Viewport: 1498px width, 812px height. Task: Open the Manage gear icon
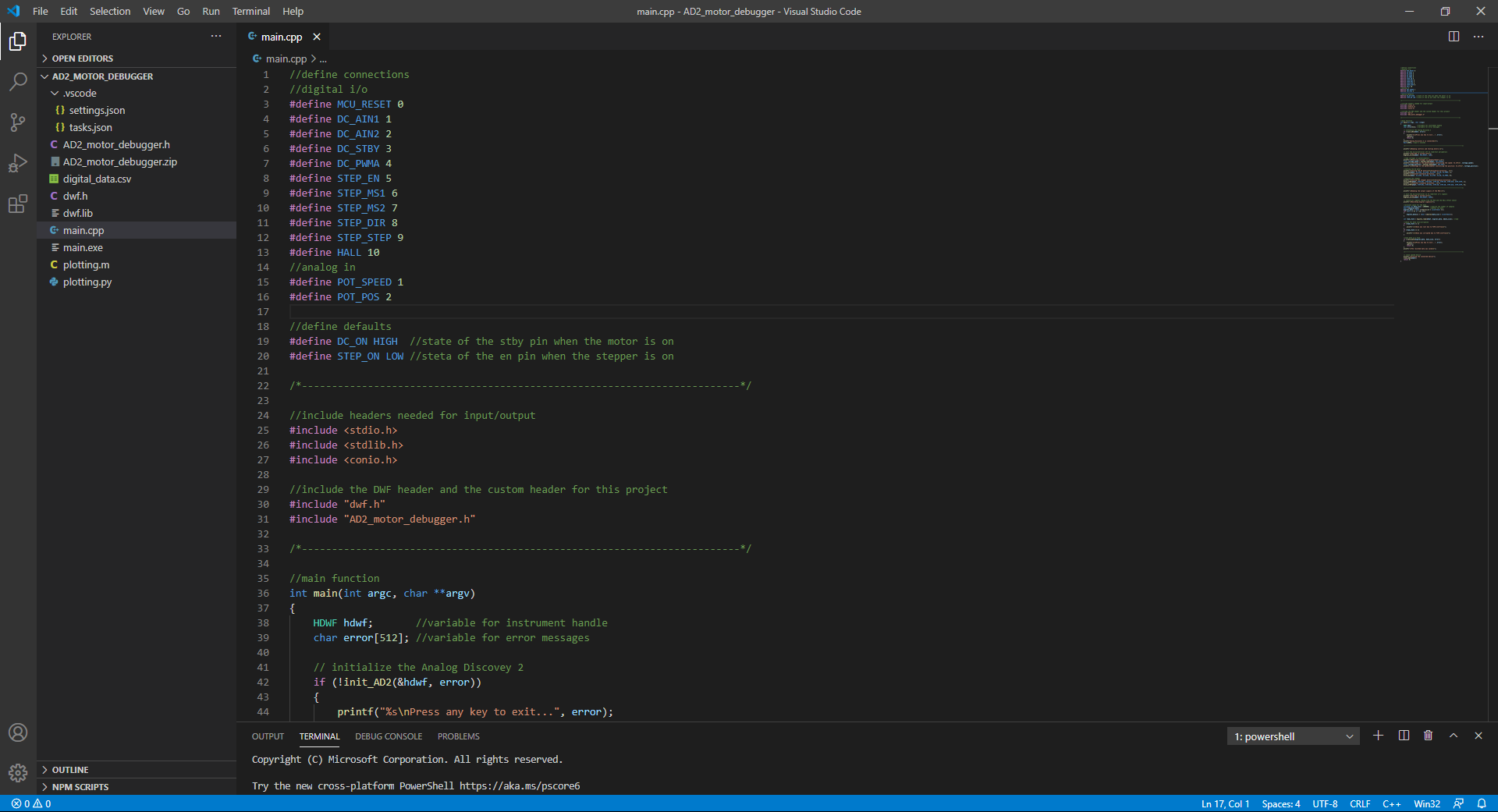[18, 773]
